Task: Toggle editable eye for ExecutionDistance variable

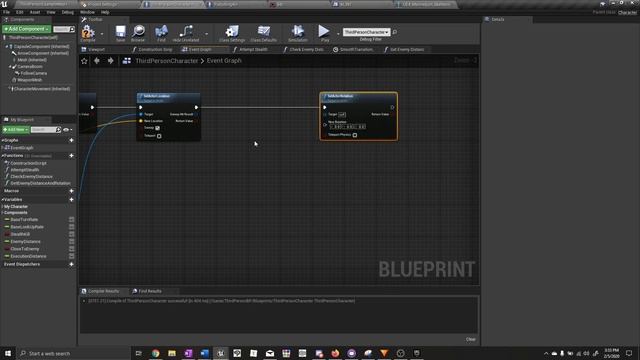Action: coord(71,256)
